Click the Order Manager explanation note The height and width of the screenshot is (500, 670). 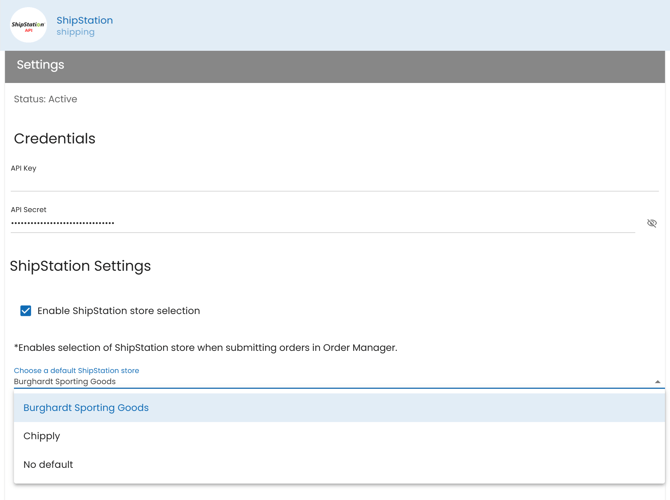click(206, 347)
